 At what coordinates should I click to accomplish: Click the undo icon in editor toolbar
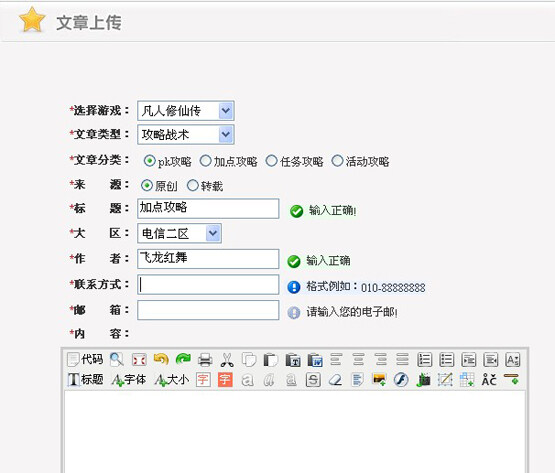click(161, 360)
